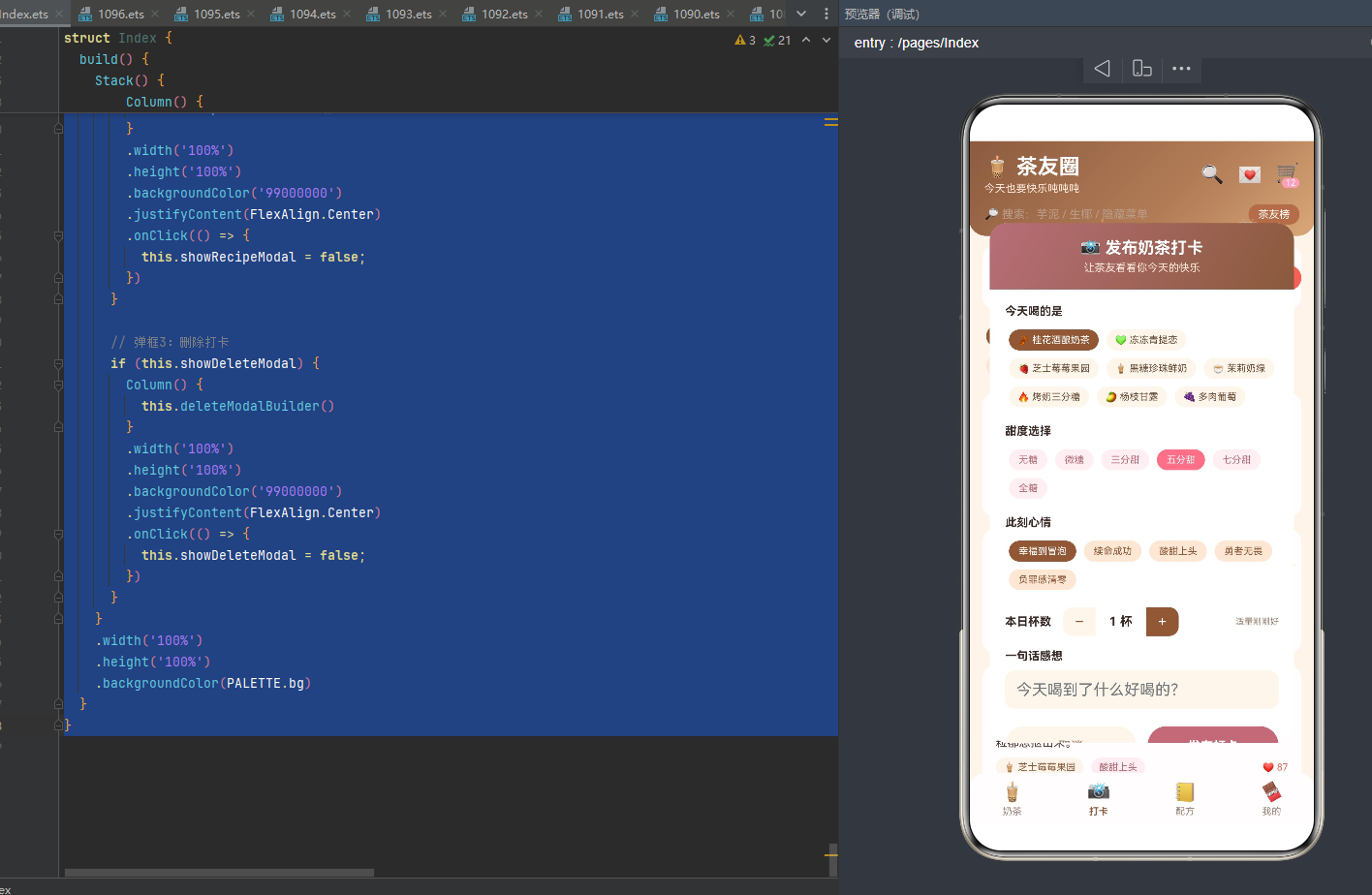Image resolution: width=1372 pixels, height=895 pixels.
Task: Click the 今天喝到了什么好喝的? text field
Action: tap(1141, 690)
